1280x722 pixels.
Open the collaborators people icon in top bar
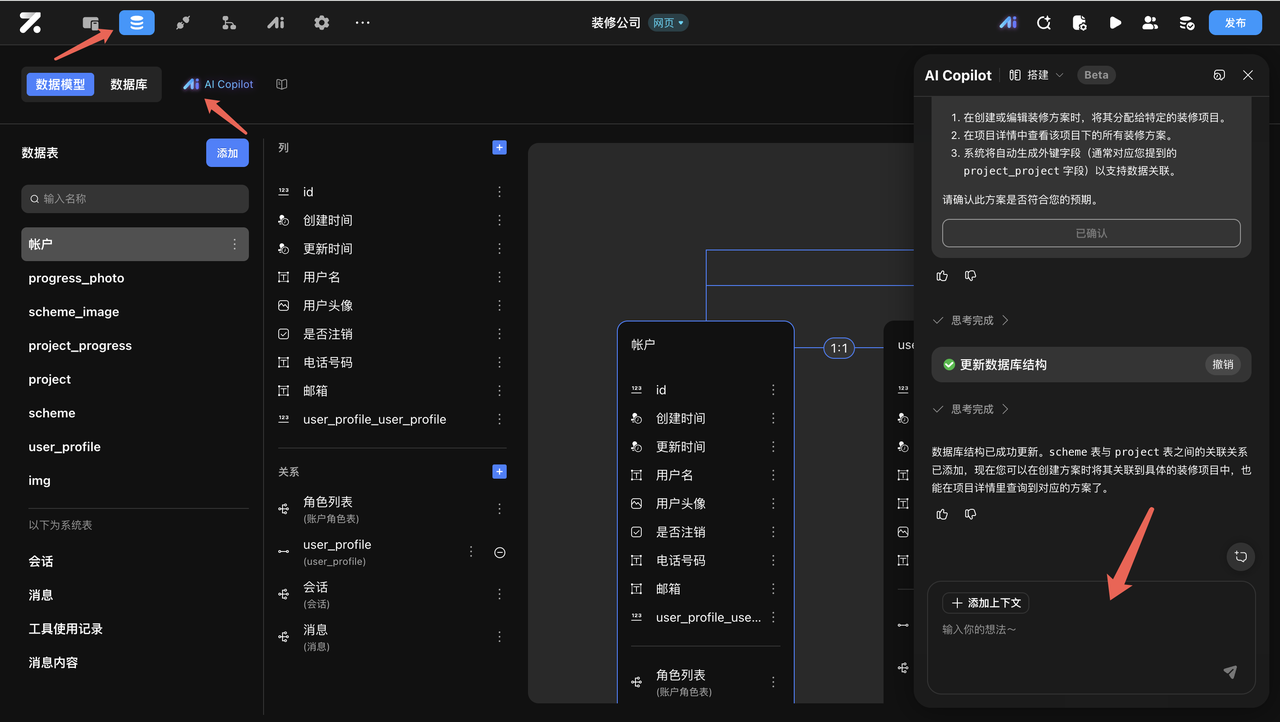pyautogui.click(x=1150, y=23)
